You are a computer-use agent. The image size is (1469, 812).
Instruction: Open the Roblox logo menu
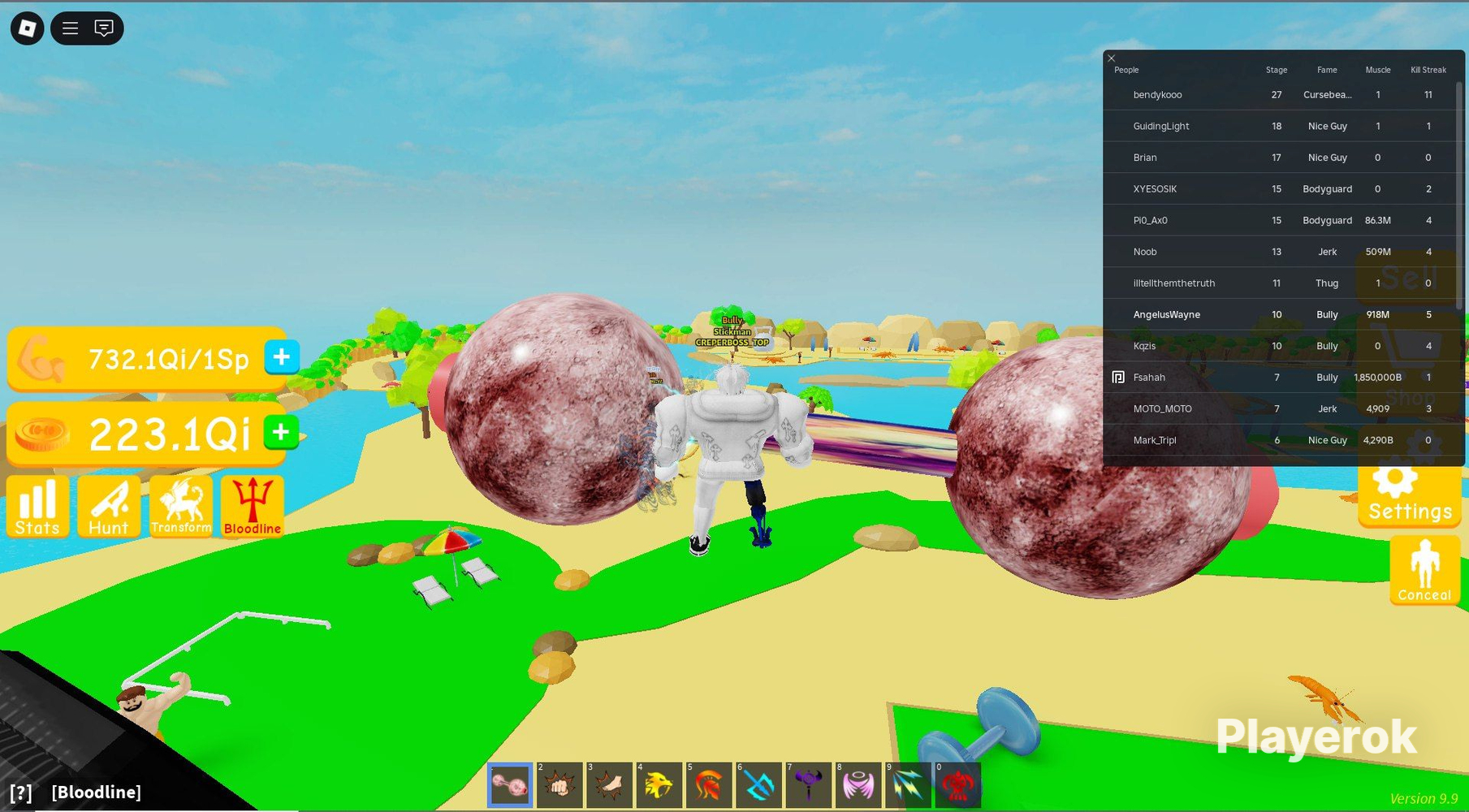click(27, 28)
